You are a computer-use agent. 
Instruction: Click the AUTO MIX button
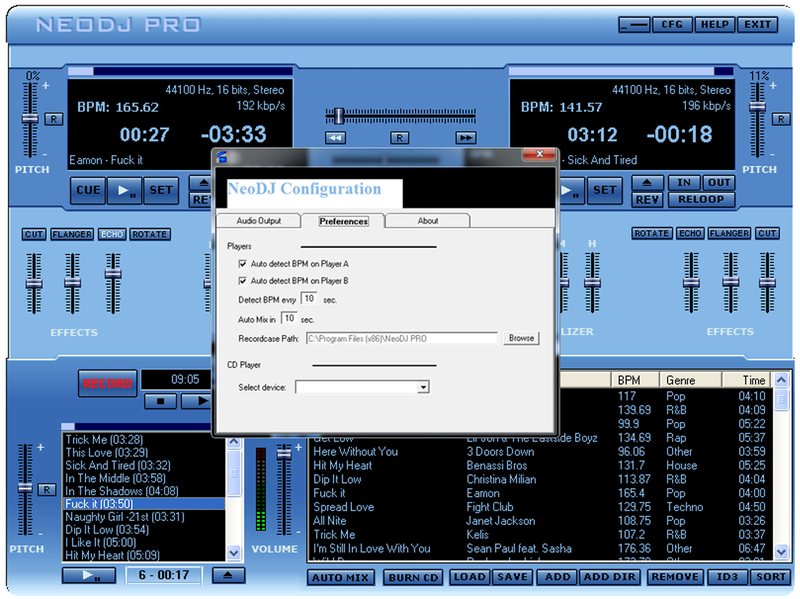[340, 578]
